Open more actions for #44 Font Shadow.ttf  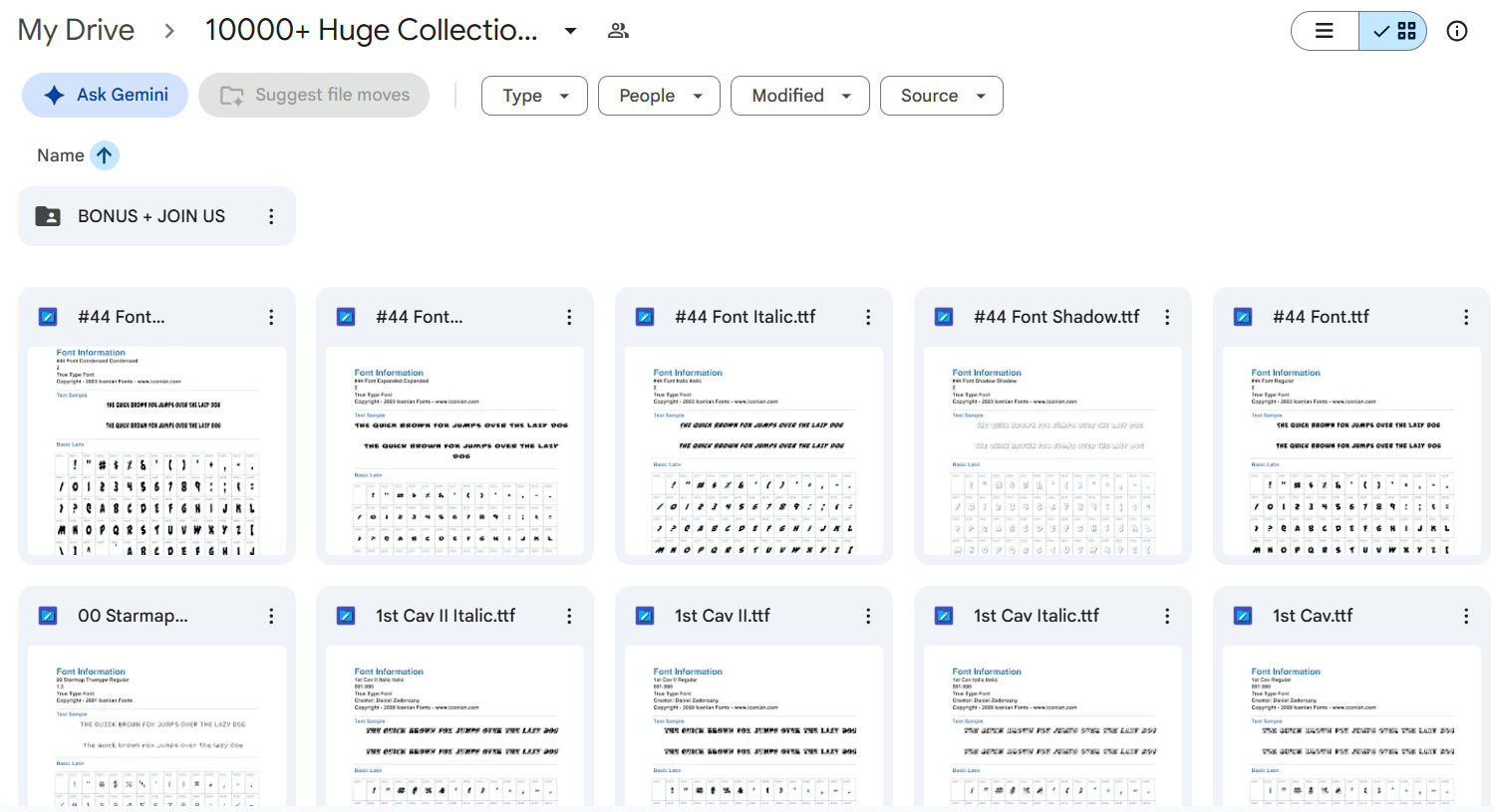pos(1167,317)
